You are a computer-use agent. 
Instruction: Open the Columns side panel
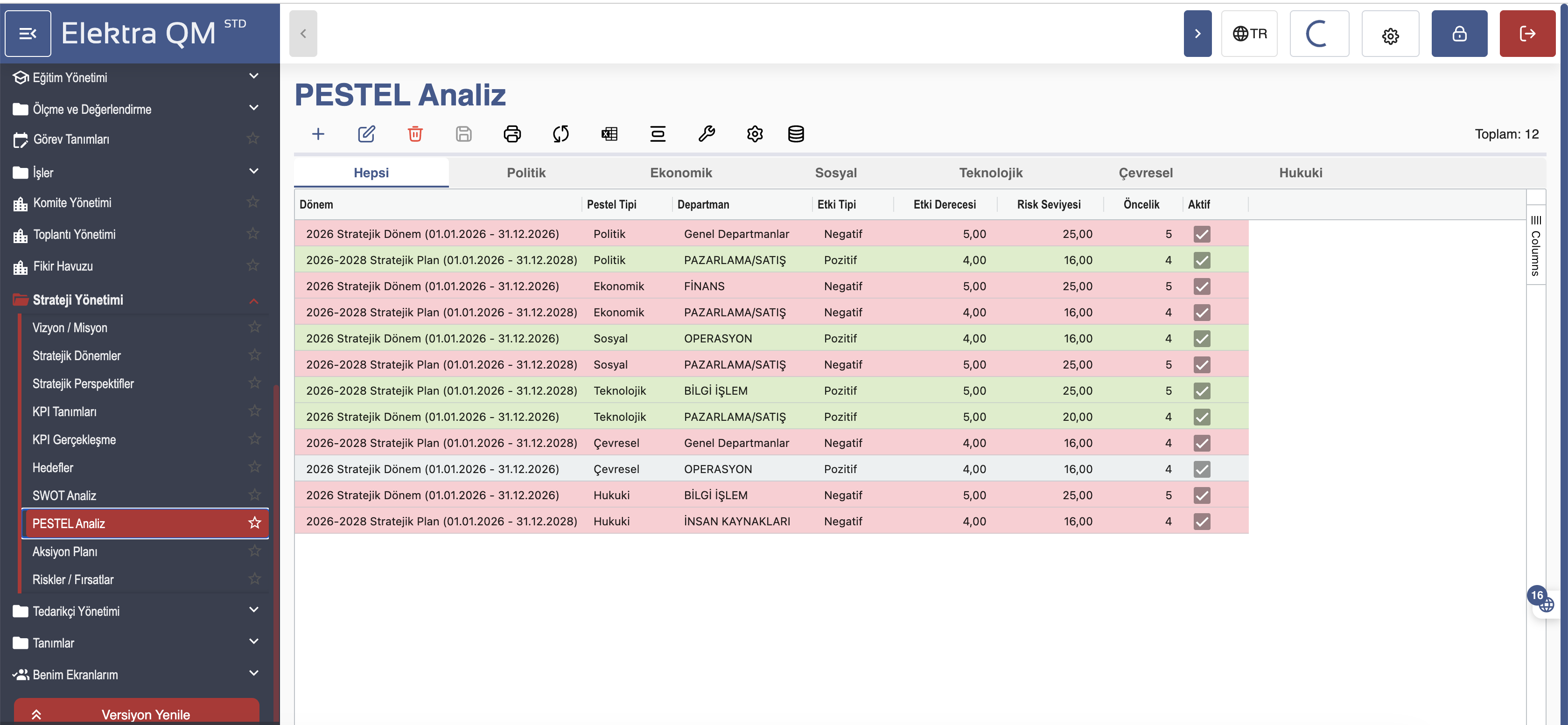[1535, 247]
